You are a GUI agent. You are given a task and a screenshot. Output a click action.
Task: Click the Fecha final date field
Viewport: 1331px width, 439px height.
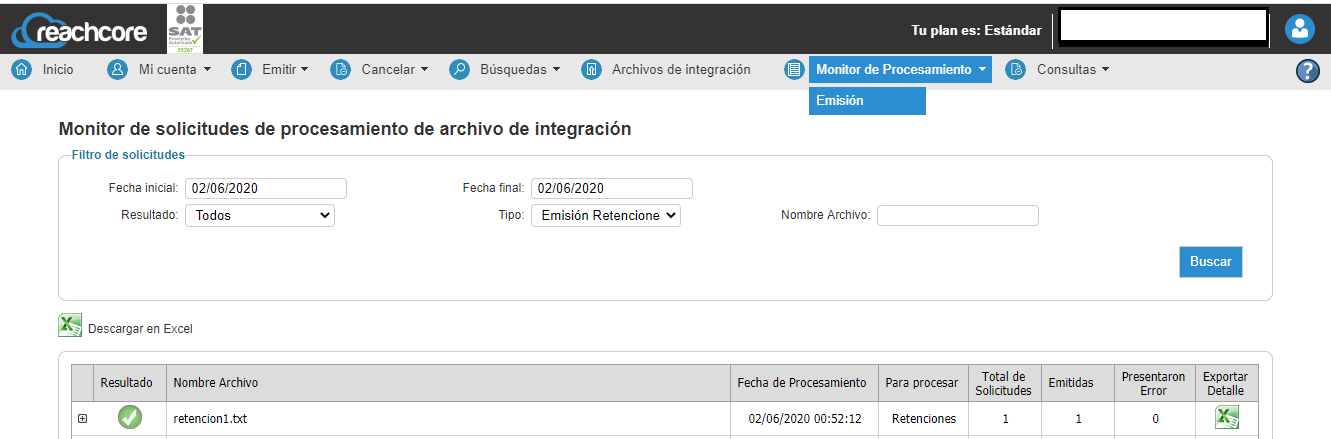612,188
